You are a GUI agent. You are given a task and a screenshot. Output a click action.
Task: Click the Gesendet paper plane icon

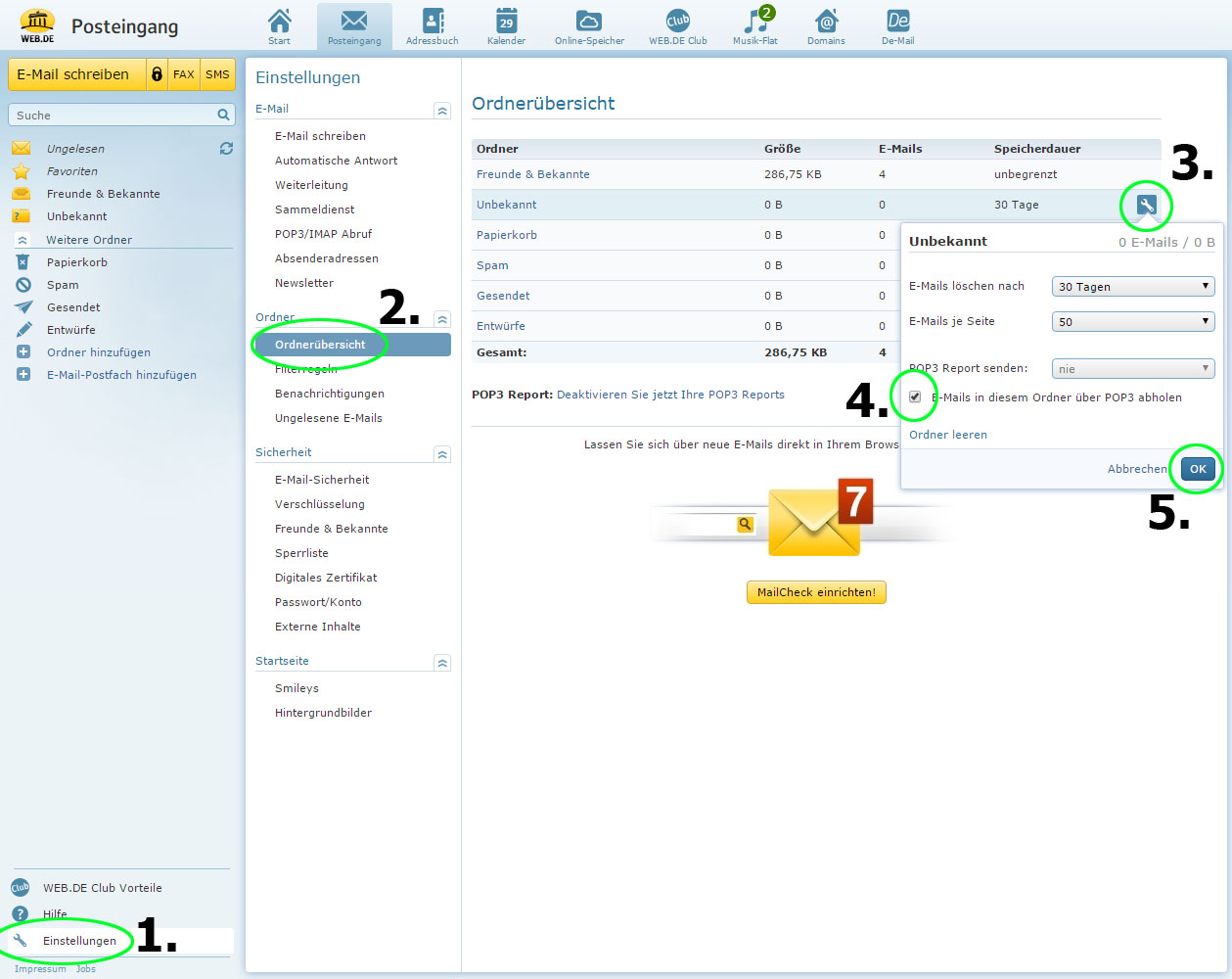point(23,307)
